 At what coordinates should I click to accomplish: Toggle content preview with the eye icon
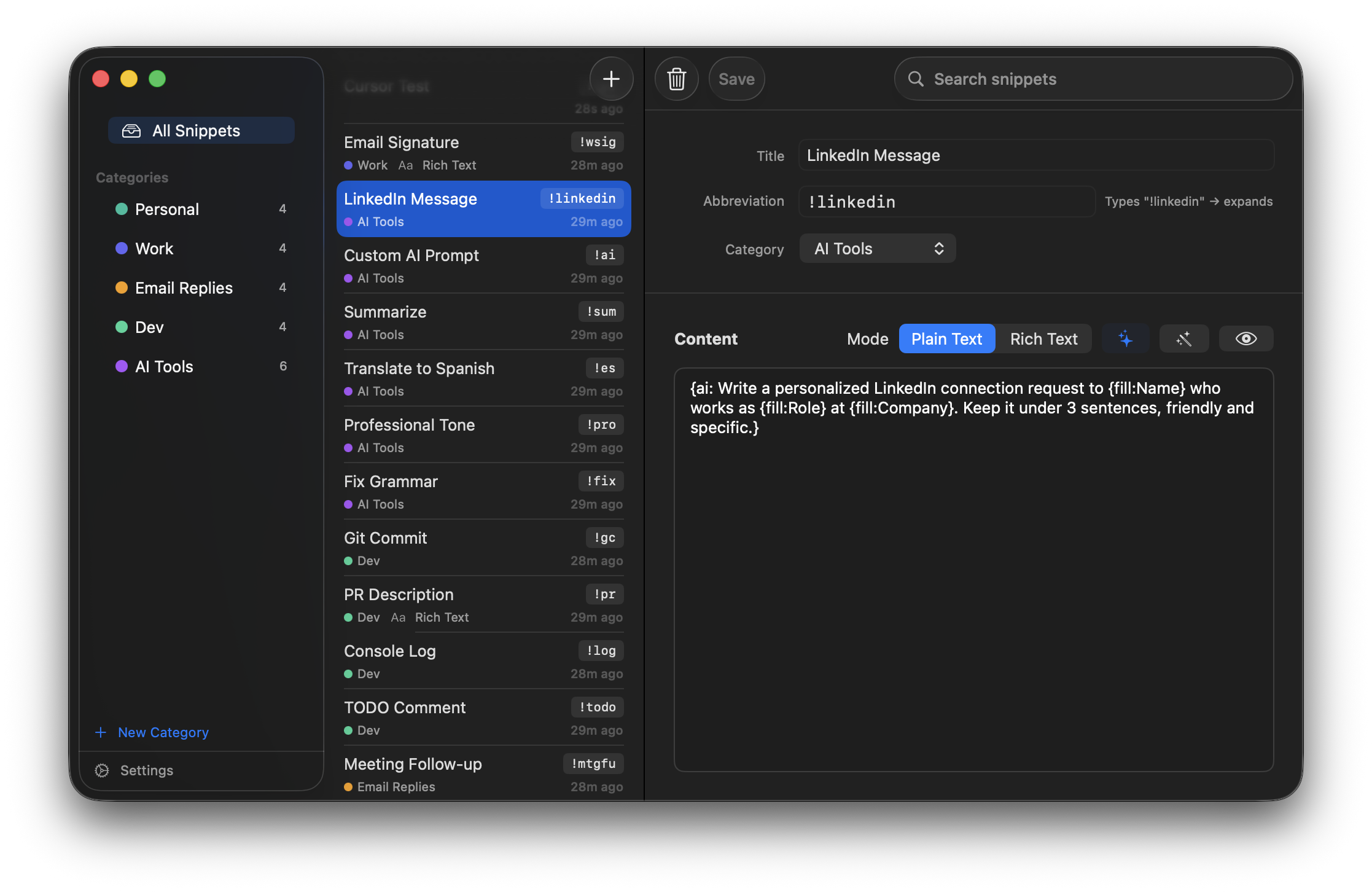(x=1245, y=338)
